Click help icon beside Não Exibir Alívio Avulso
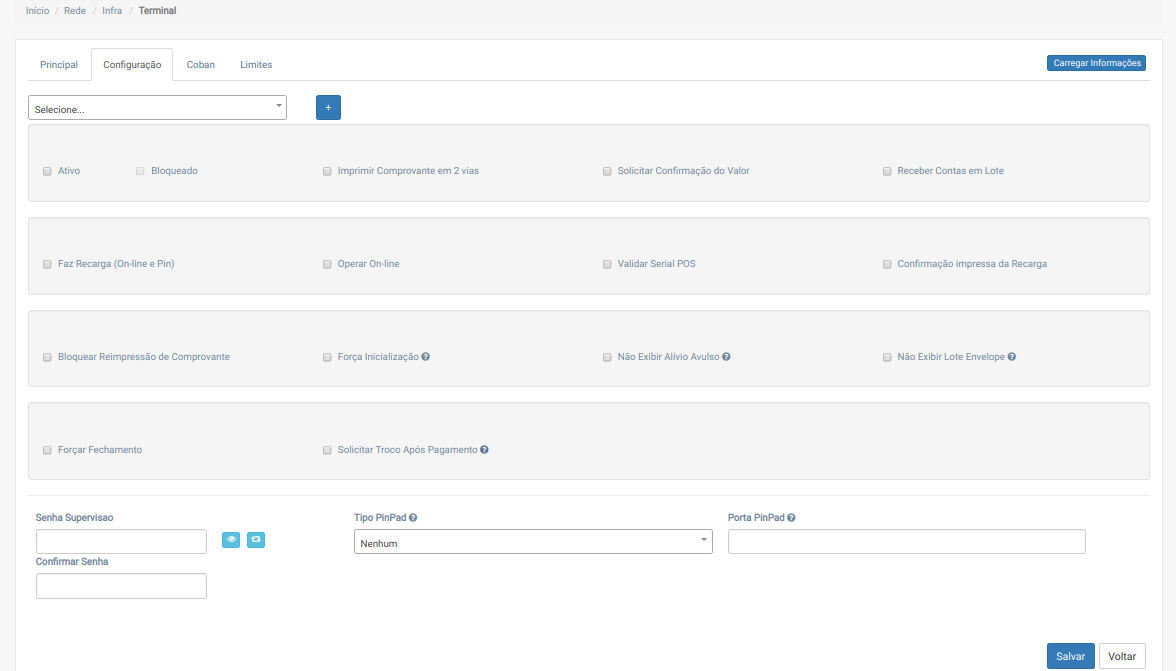This screenshot has height=671, width=1176. (x=726, y=357)
